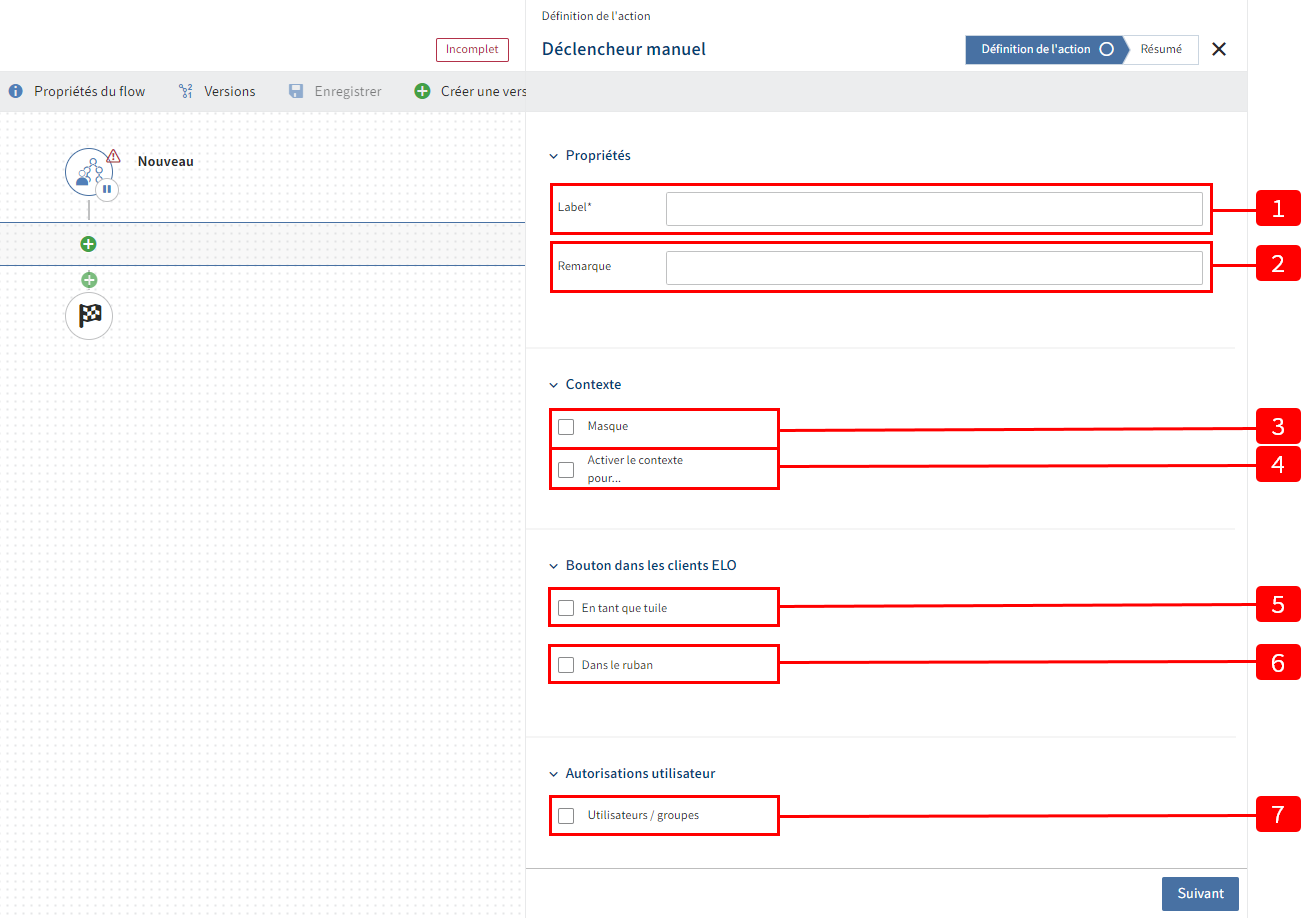Collapse Bouton dans les clients ELO section
Image resolution: width=1303 pixels, height=918 pixels.
tap(553, 566)
